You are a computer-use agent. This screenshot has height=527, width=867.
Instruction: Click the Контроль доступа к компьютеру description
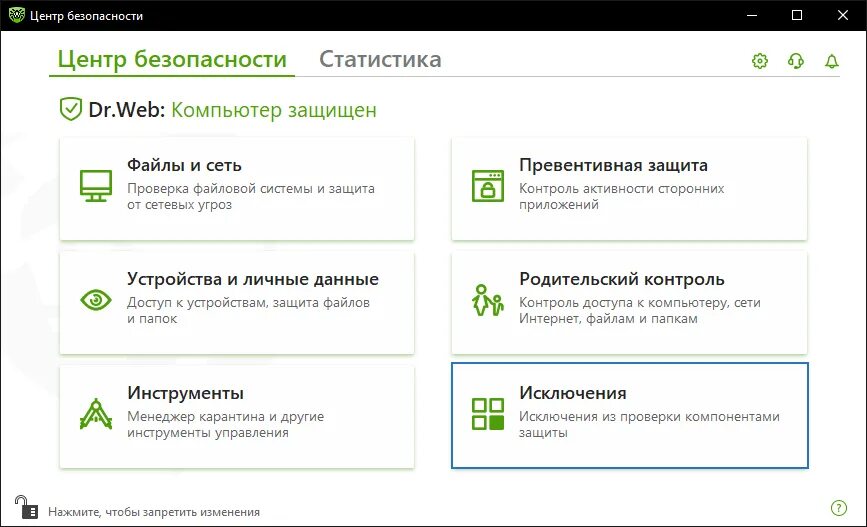pos(640,310)
